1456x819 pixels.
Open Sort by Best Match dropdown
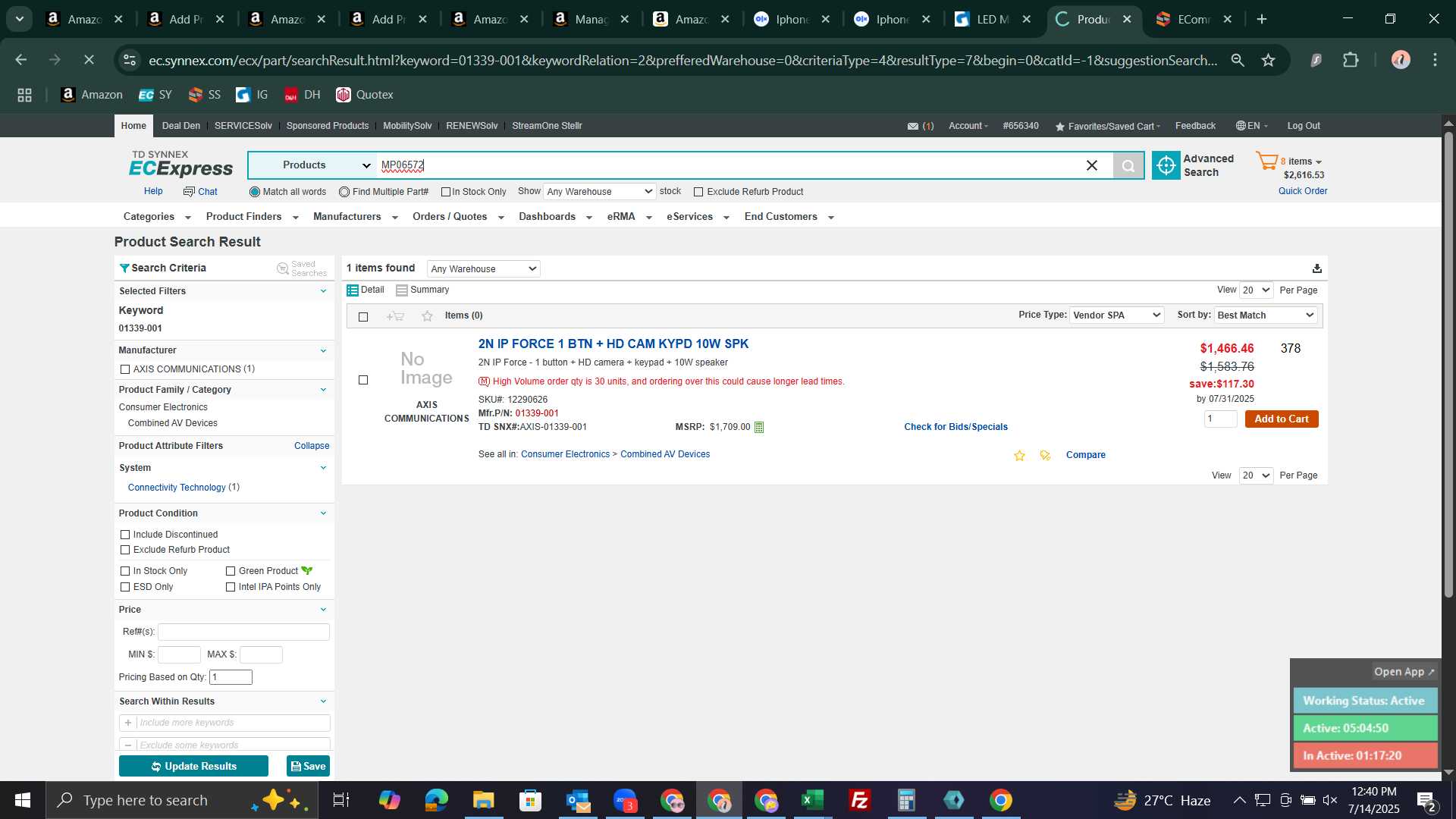(x=1265, y=315)
